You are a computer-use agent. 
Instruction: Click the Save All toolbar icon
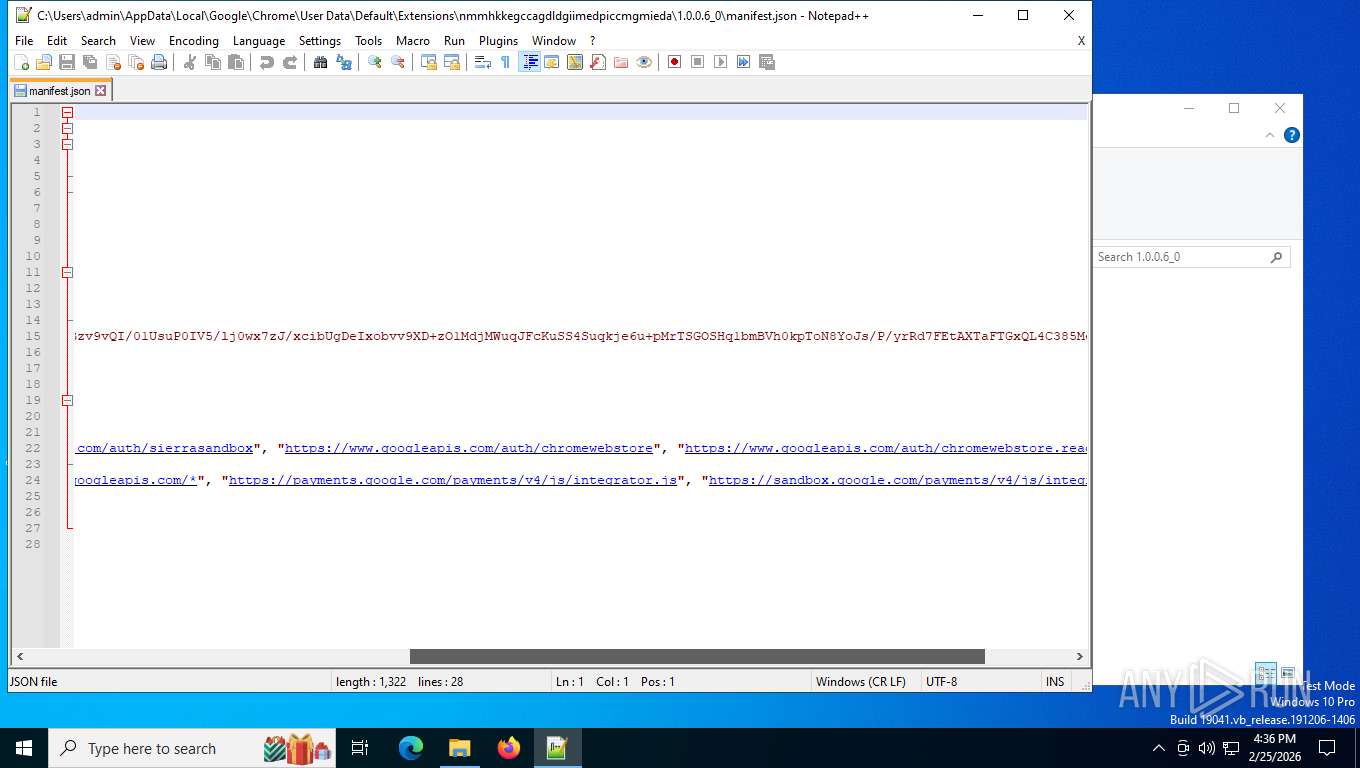coord(90,62)
